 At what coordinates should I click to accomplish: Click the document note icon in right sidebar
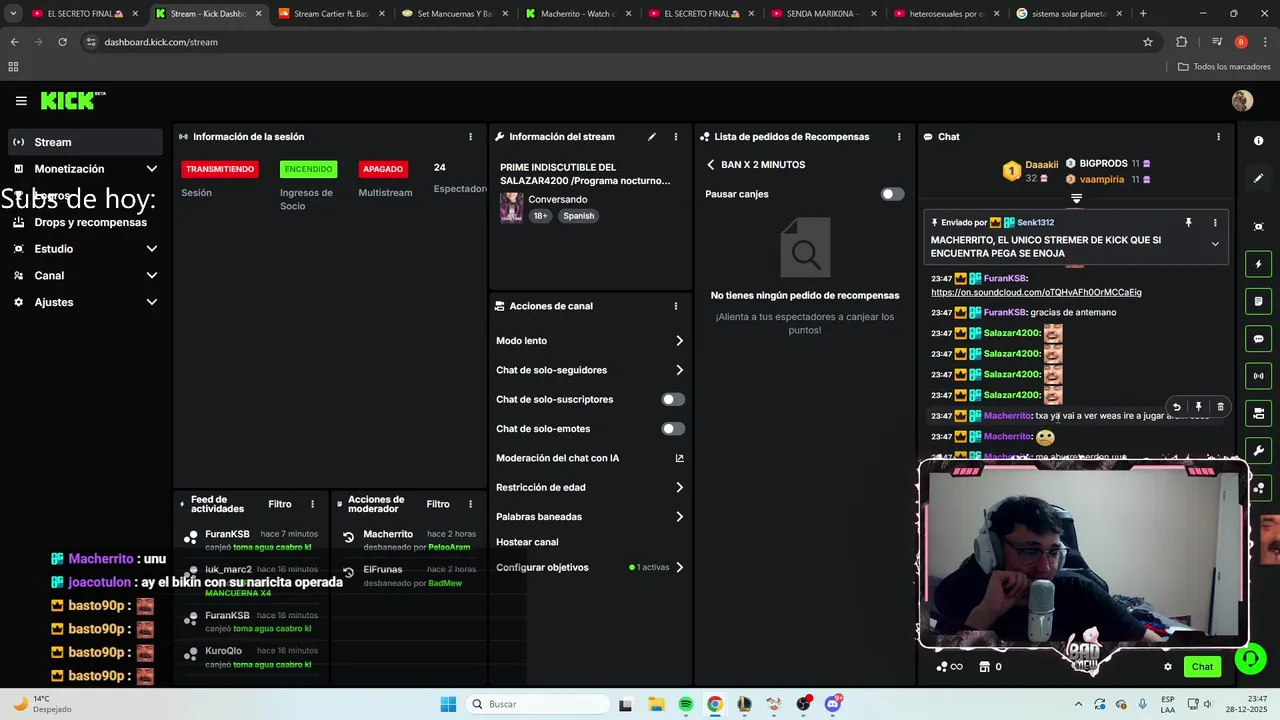point(1258,301)
